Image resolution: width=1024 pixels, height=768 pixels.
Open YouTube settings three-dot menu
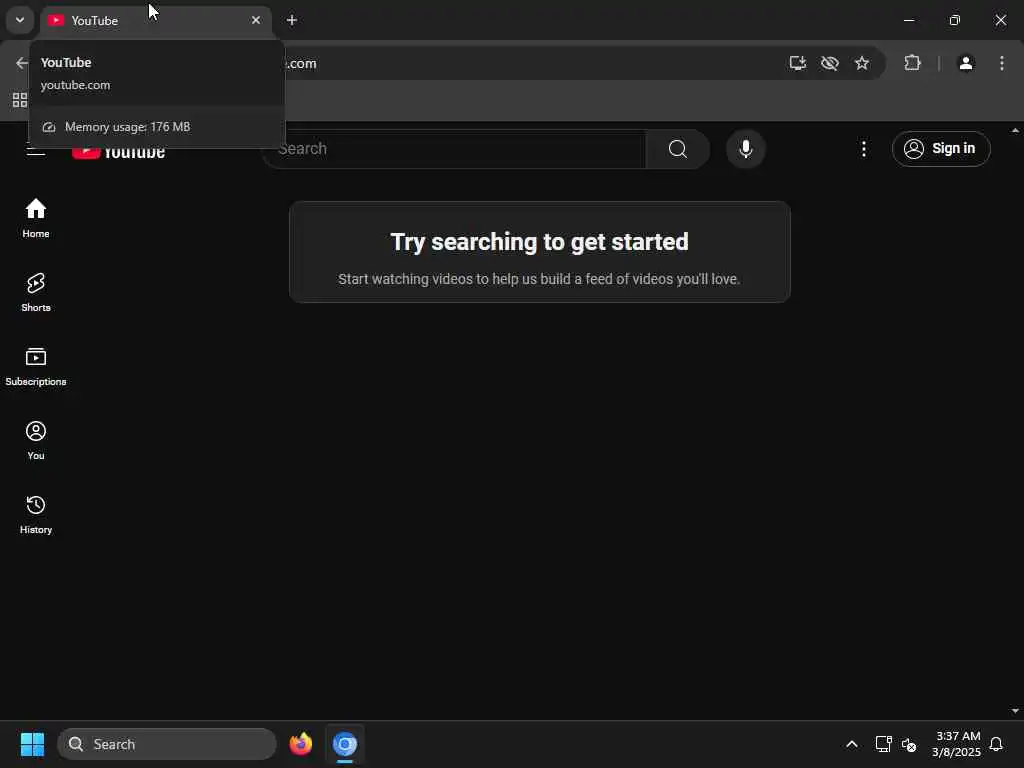[864, 149]
